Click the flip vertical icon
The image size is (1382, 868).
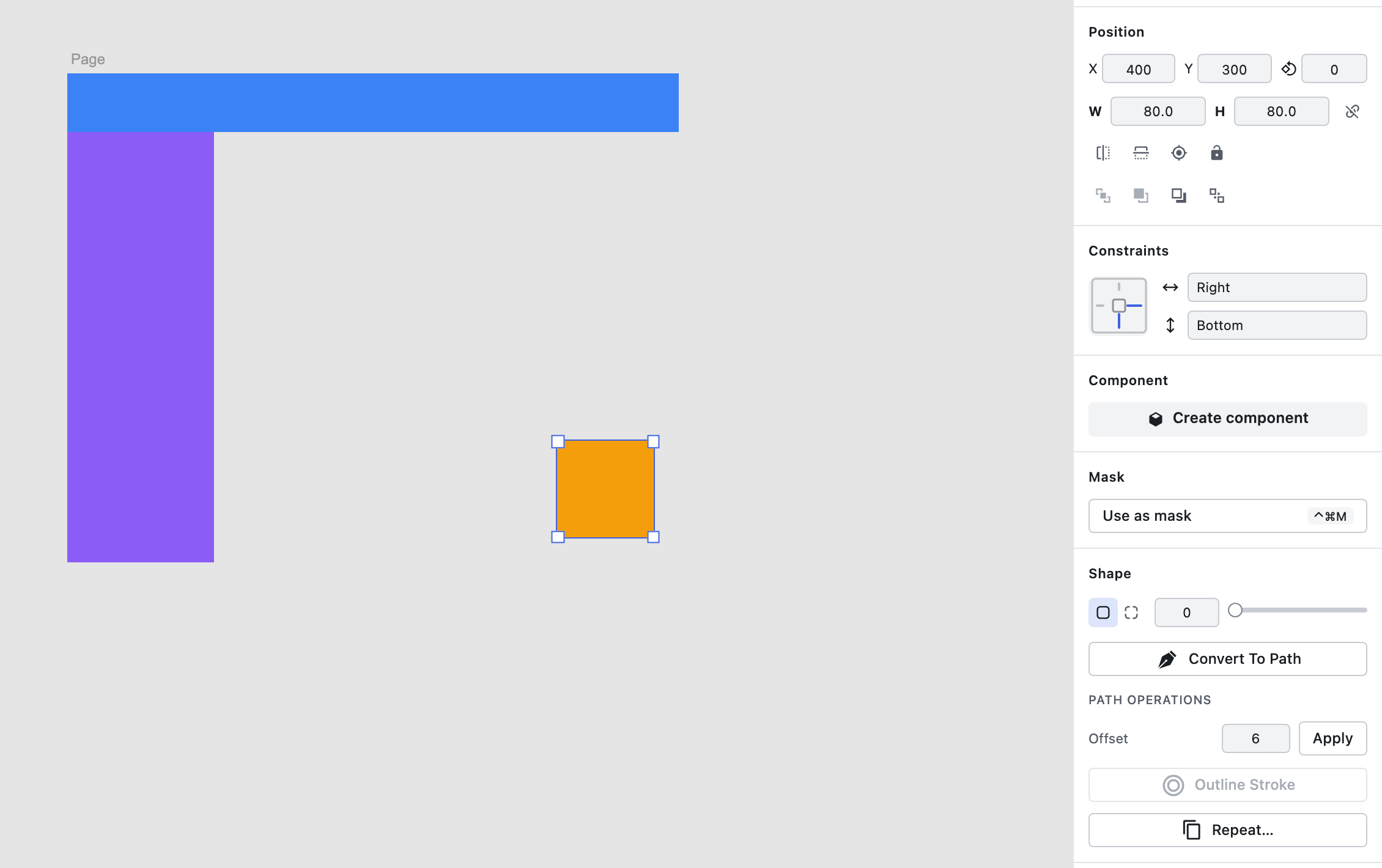pyautogui.click(x=1141, y=153)
